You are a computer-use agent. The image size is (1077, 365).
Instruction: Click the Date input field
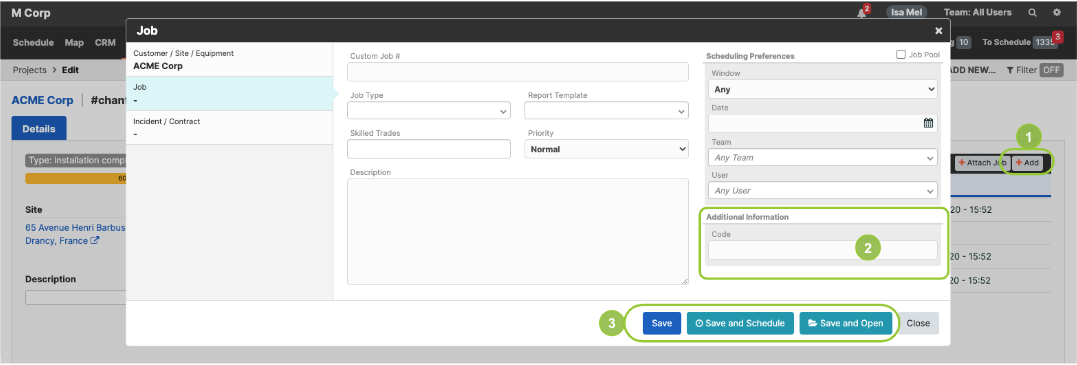click(823, 123)
